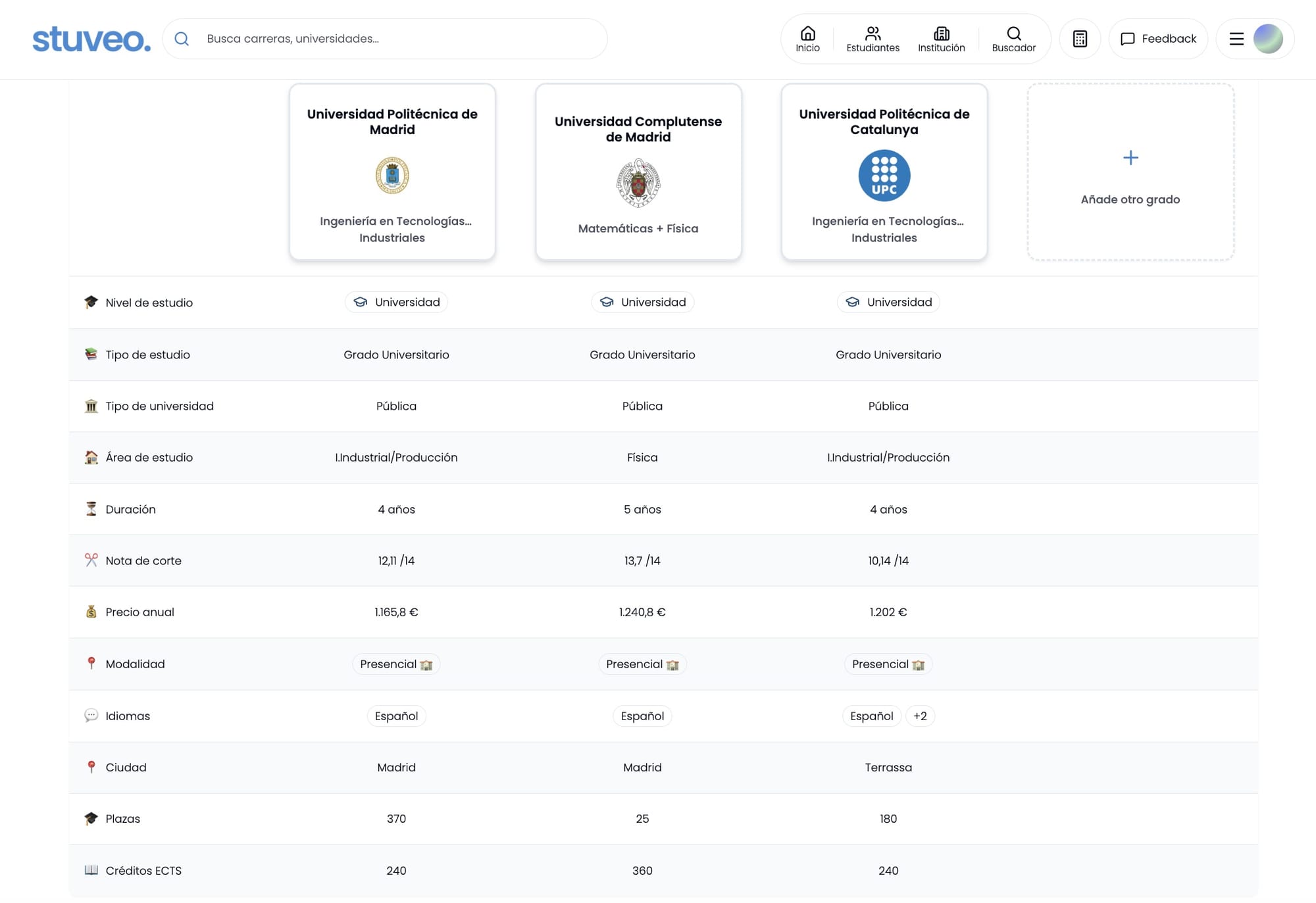Viewport: 1316px width, 903px height.
Task: Click the Presencial badge in Complutense column
Action: 642,664
